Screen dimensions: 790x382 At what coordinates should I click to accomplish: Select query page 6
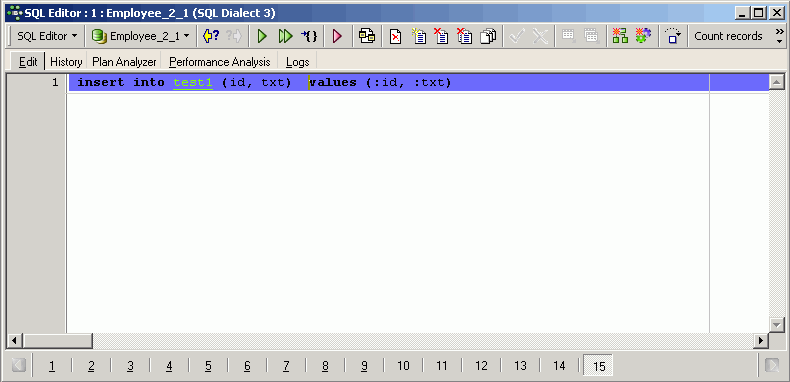click(x=247, y=366)
